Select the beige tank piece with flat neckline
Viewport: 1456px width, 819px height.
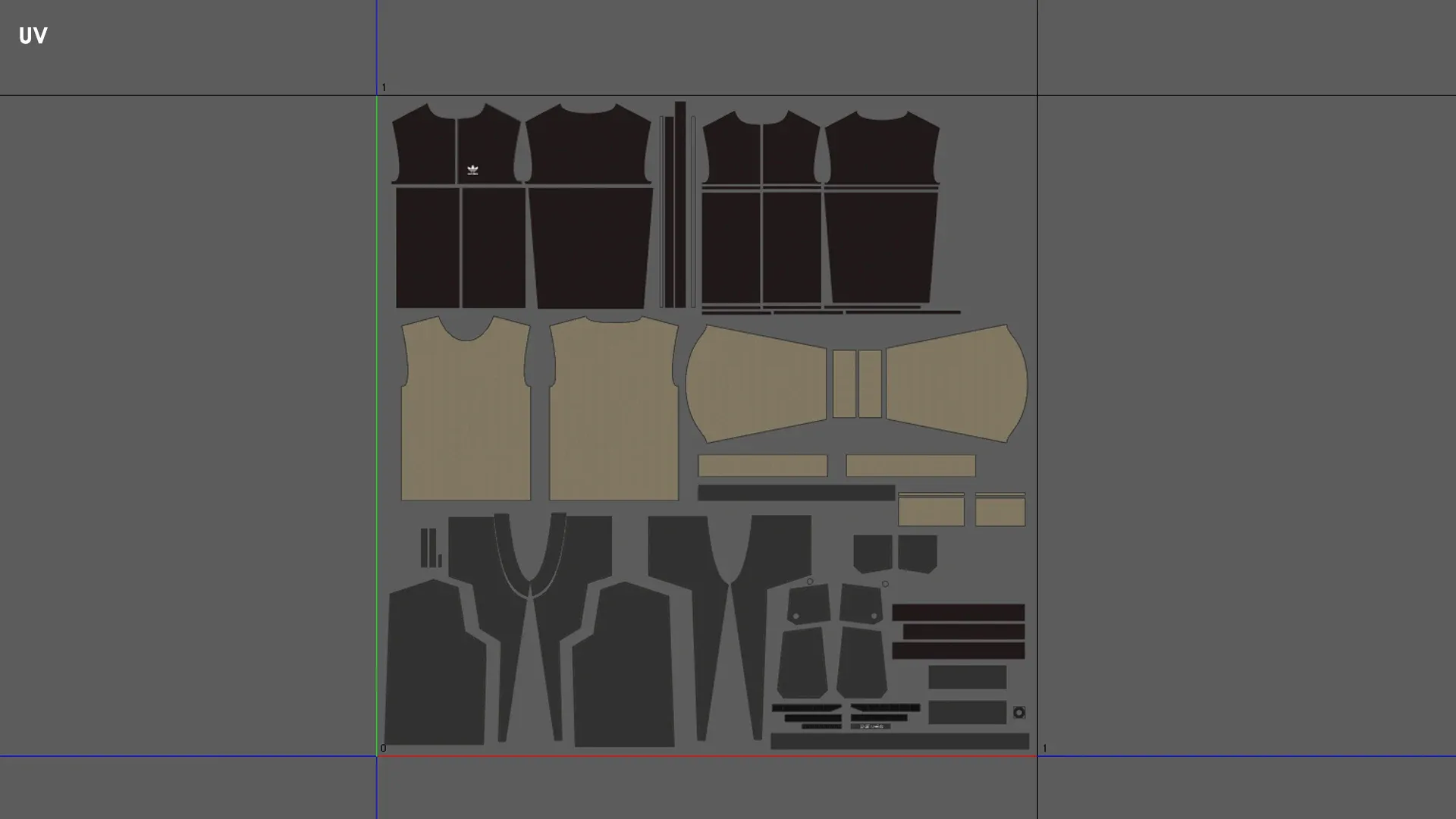point(613,408)
